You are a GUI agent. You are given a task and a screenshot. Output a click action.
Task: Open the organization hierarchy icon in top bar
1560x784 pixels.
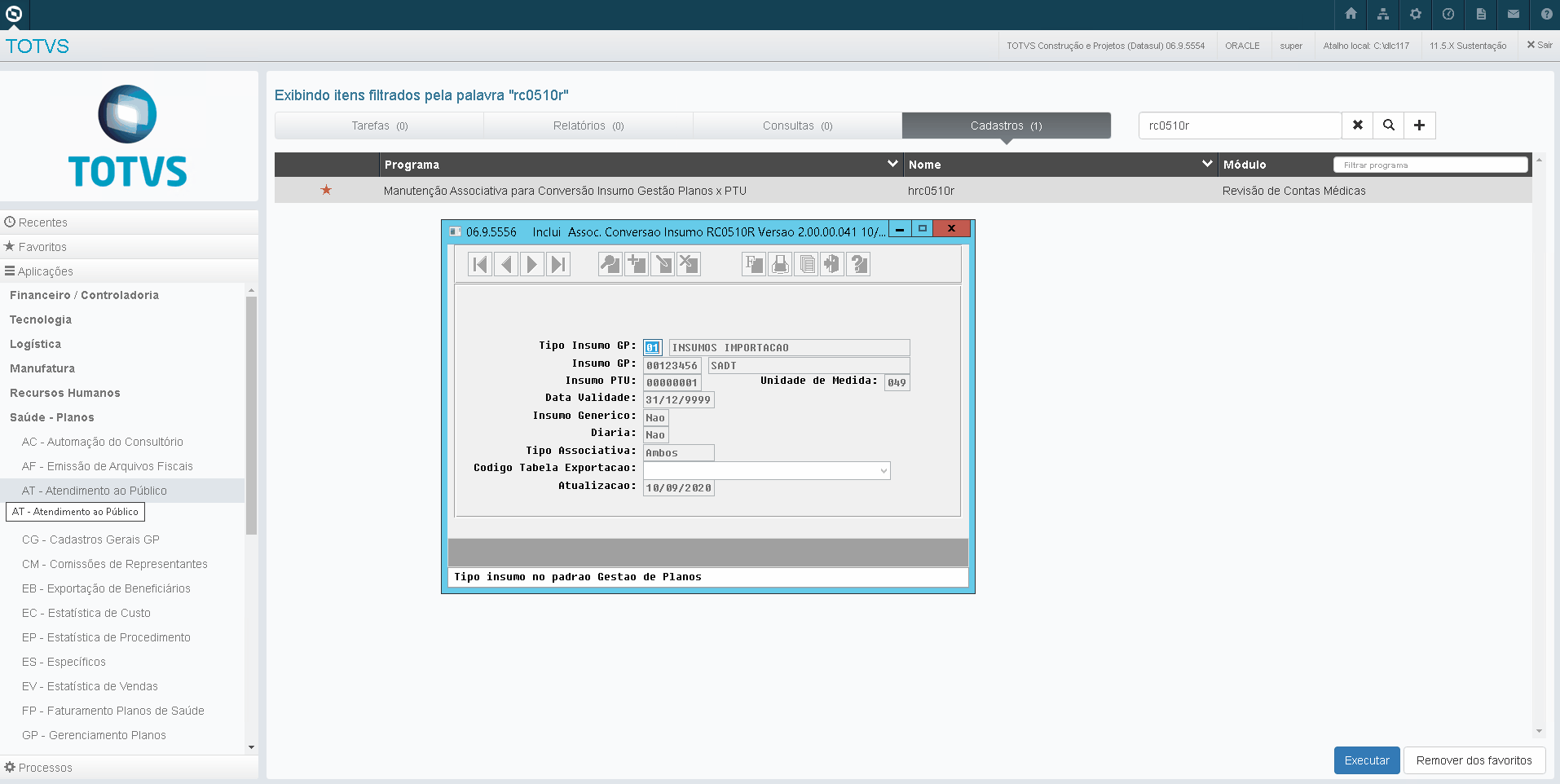1383,14
